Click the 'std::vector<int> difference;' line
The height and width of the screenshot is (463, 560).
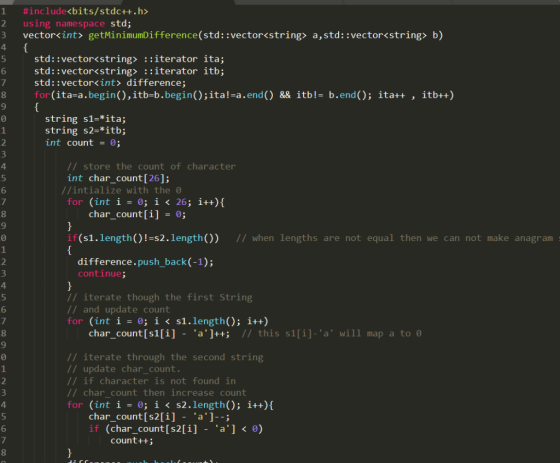pos(110,83)
